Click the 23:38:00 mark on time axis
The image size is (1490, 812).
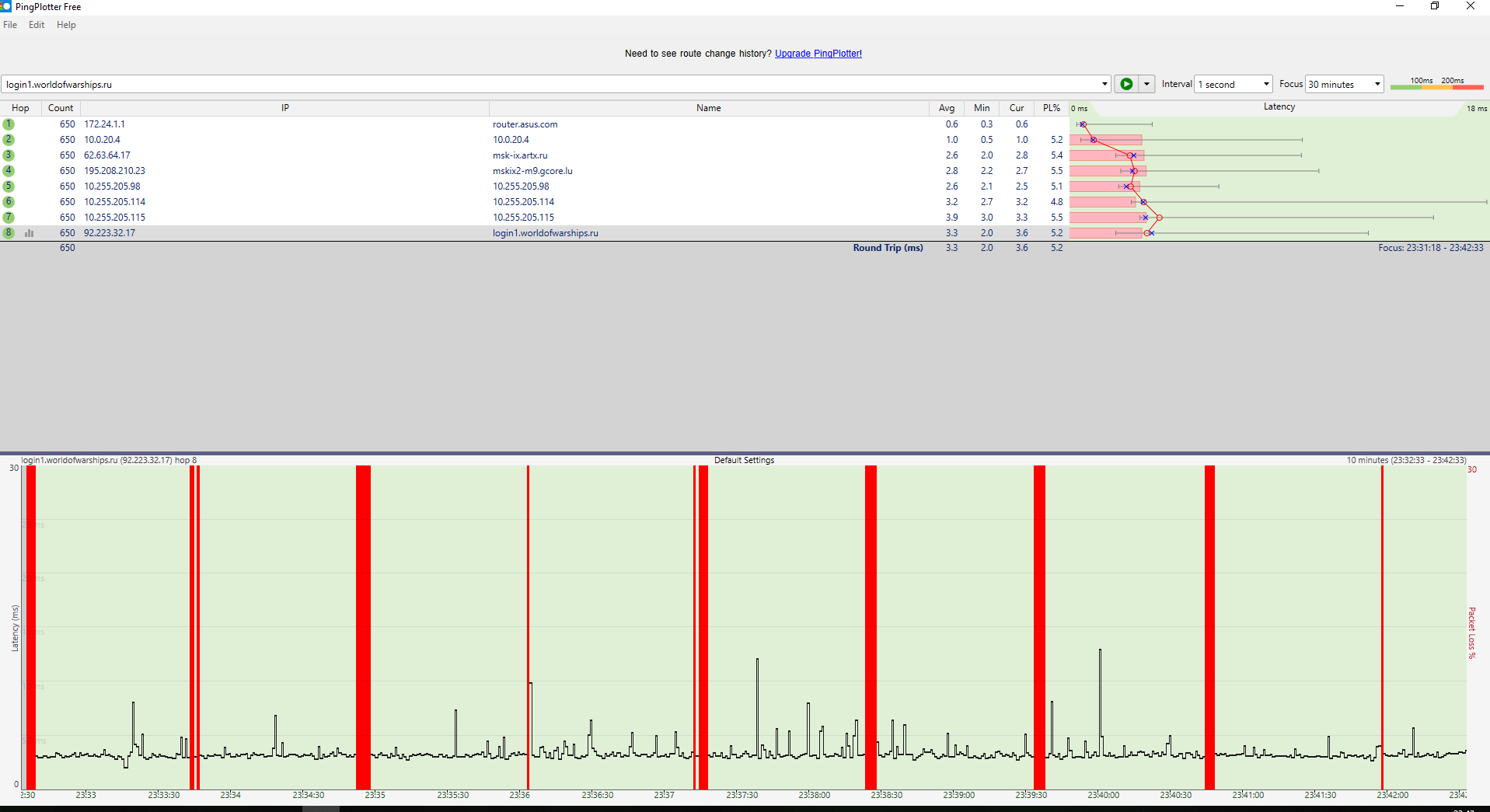click(x=814, y=795)
